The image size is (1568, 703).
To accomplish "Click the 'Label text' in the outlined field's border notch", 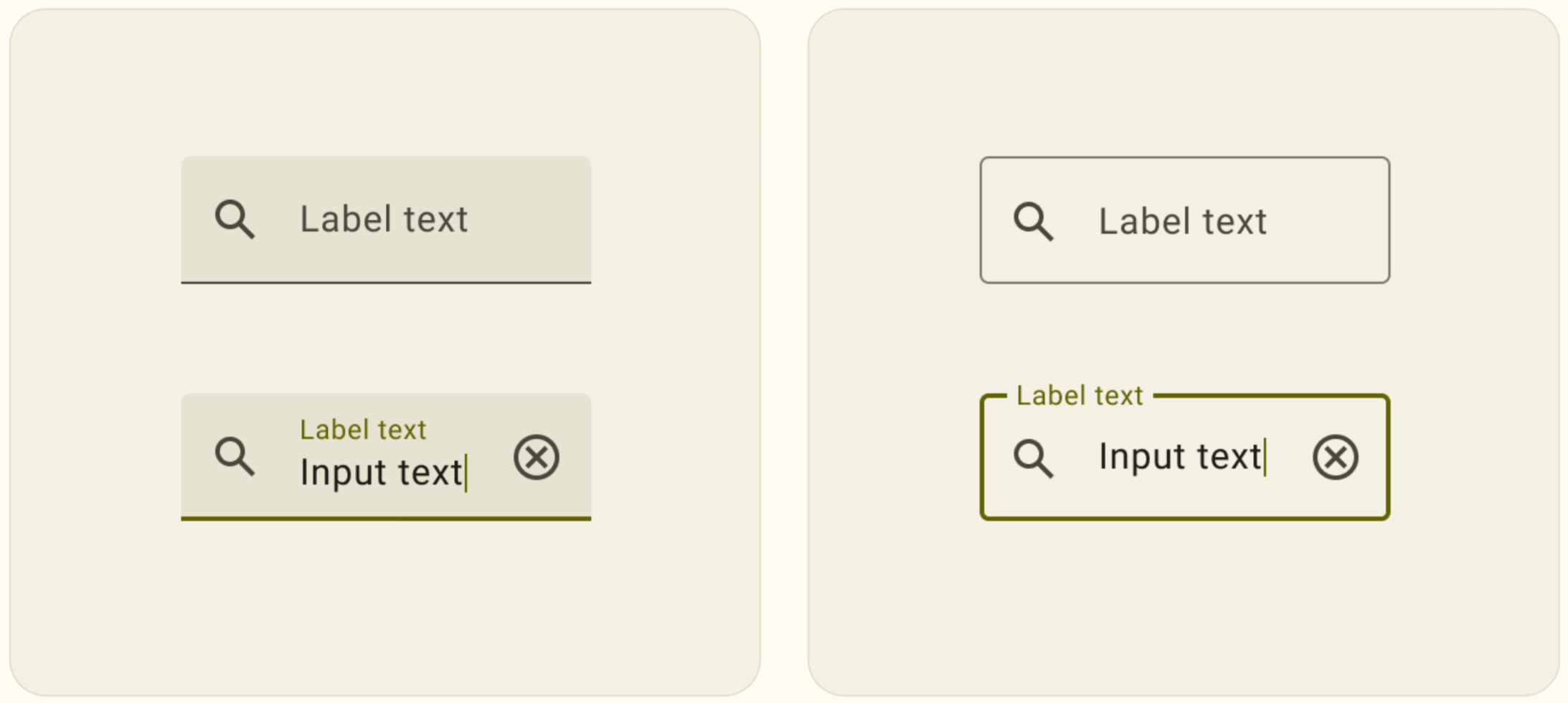I will [x=1079, y=395].
